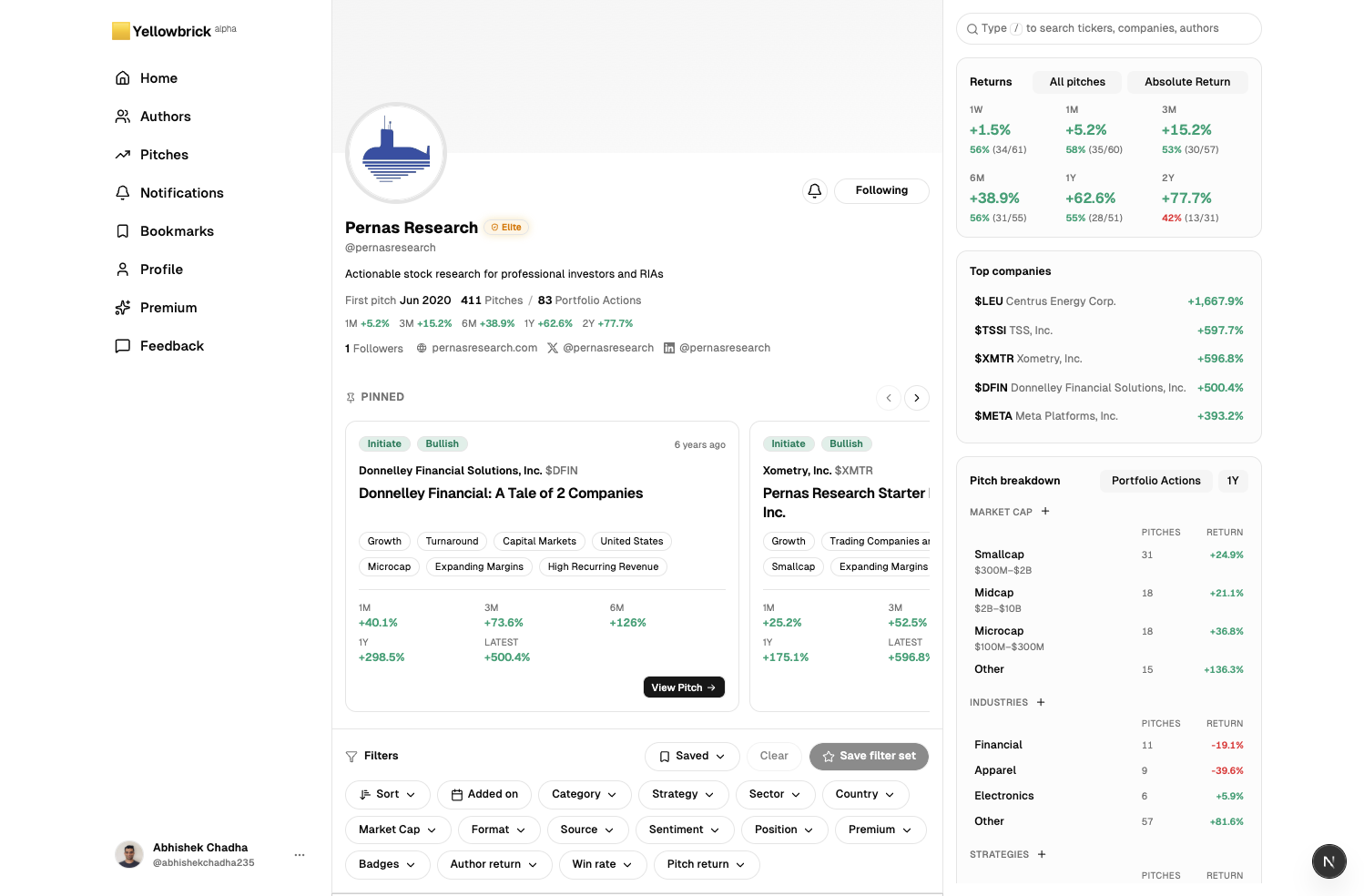This screenshot has width=1364, height=896.
Task: Open the Notifications sidebar item
Action: tap(169, 193)
